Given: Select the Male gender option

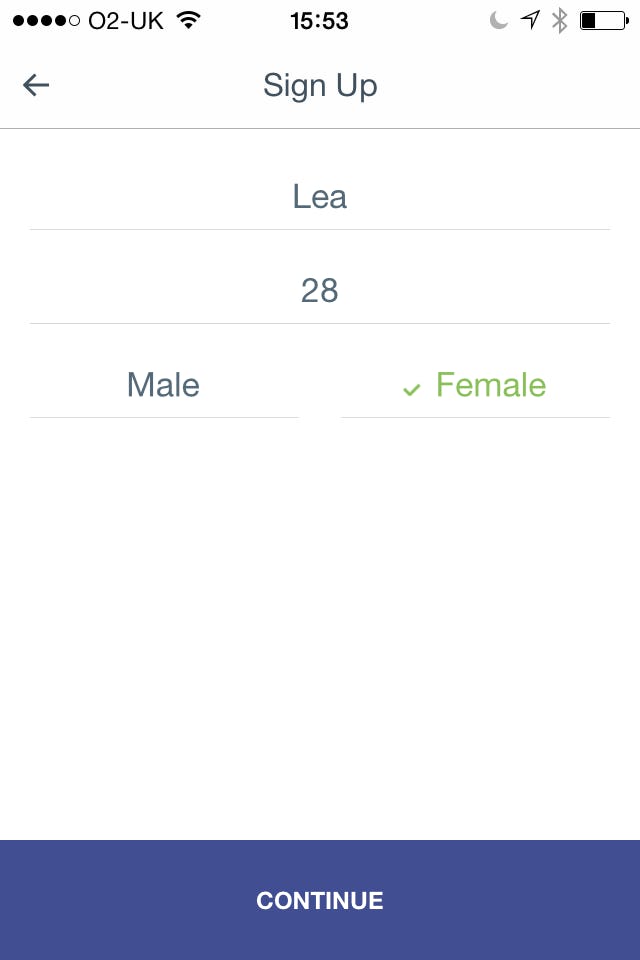Looking at the screenshot, I should click(x=164, y=385).
